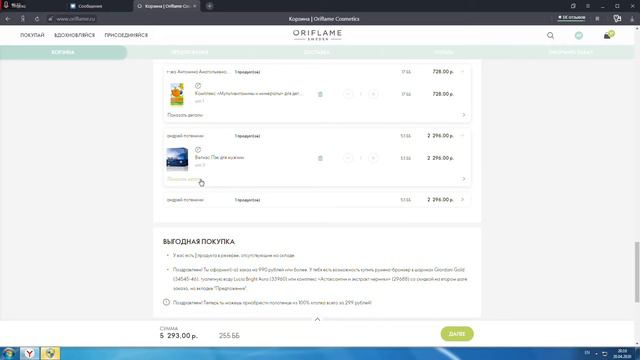Delete the Wellness Pack product with trash icon
The height and width of the screenshot is (360, 640).
pyautogui.click(x=320, y=158)
